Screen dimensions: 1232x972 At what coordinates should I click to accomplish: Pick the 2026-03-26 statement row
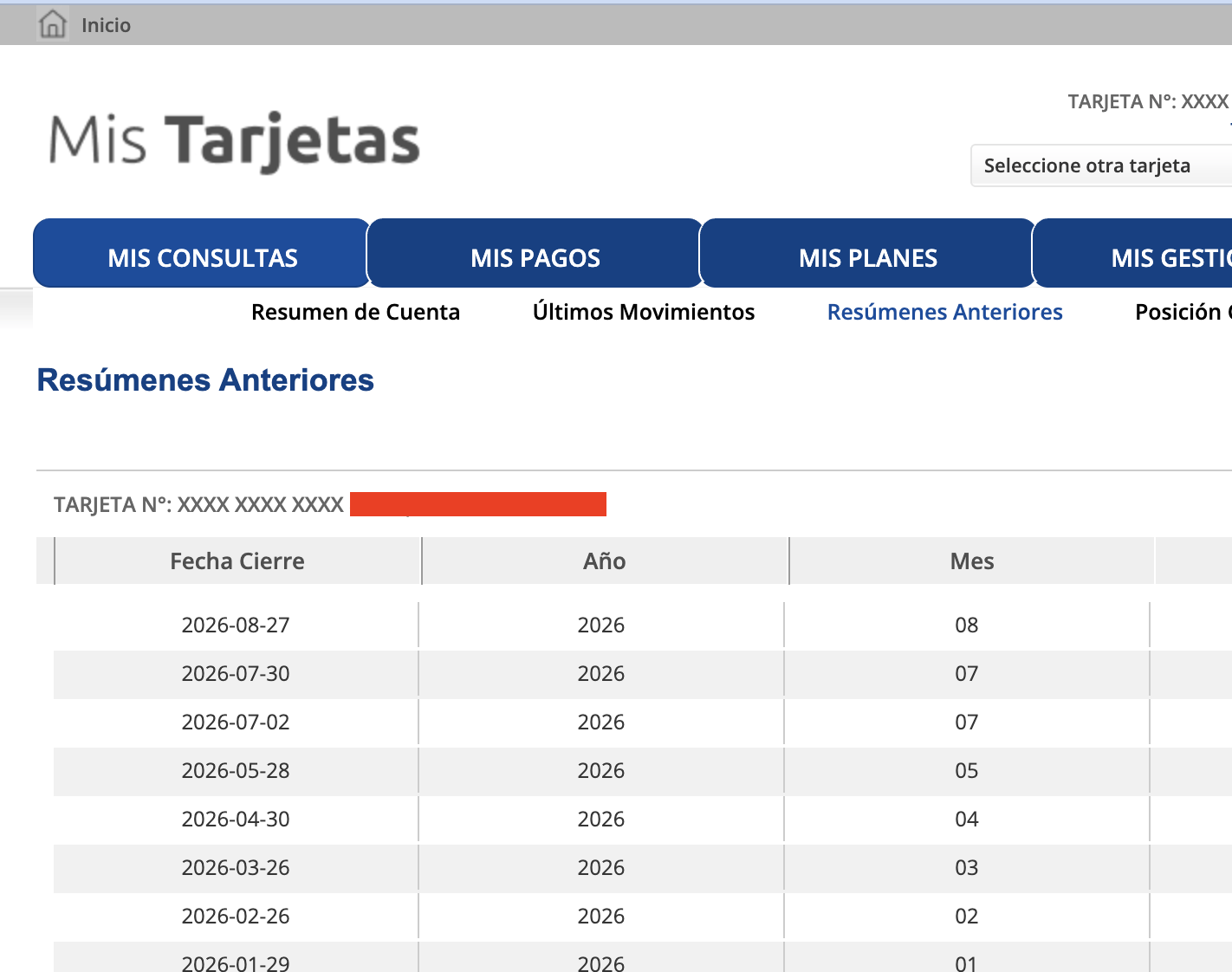coord(643,868)
